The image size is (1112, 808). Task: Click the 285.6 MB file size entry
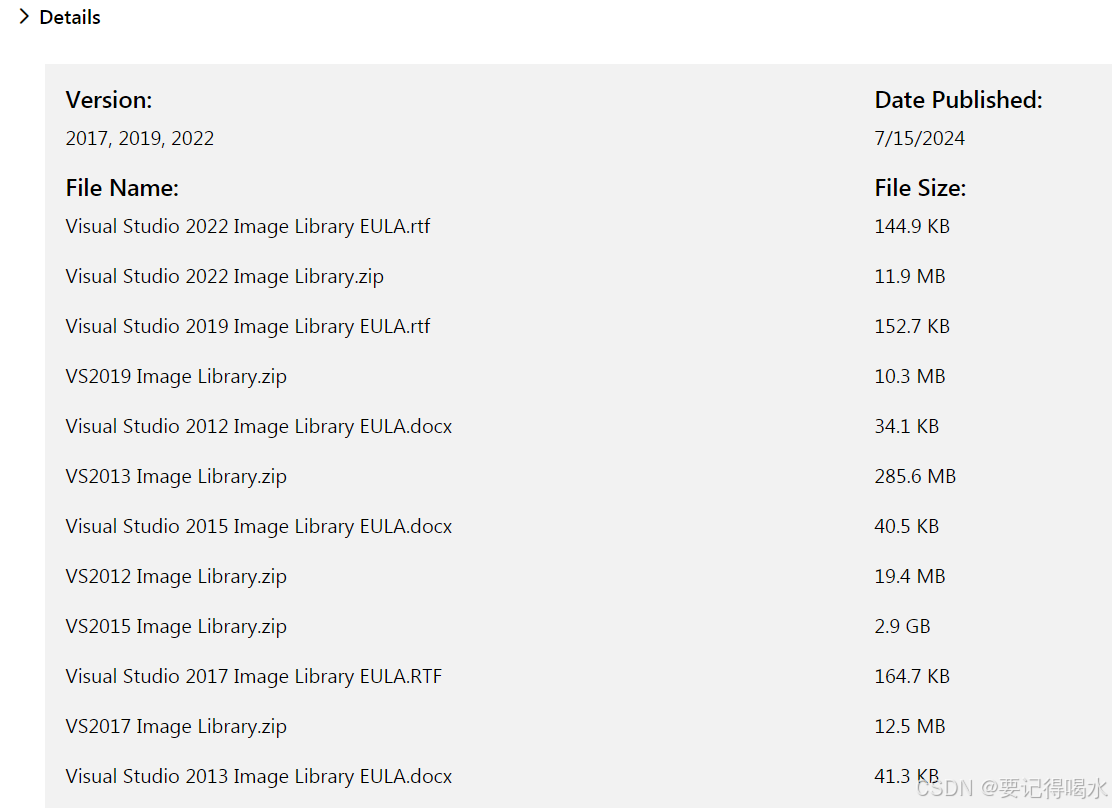[915, 476]
